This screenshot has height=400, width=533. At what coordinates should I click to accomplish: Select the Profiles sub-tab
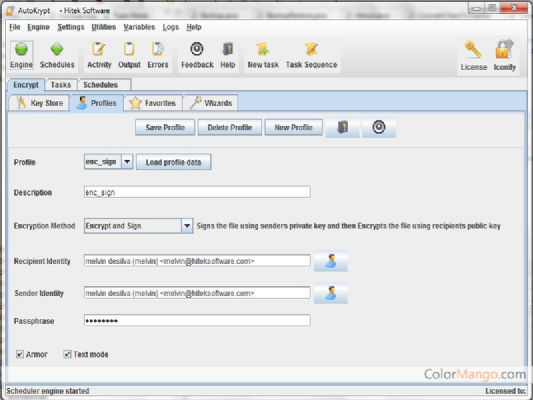point(97,103)
